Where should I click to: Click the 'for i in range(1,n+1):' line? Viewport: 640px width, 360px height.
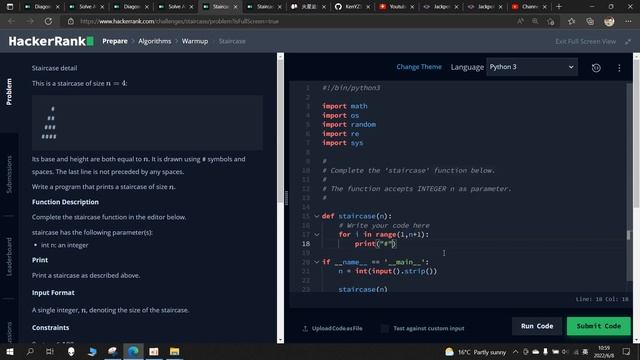pos(383,234)
